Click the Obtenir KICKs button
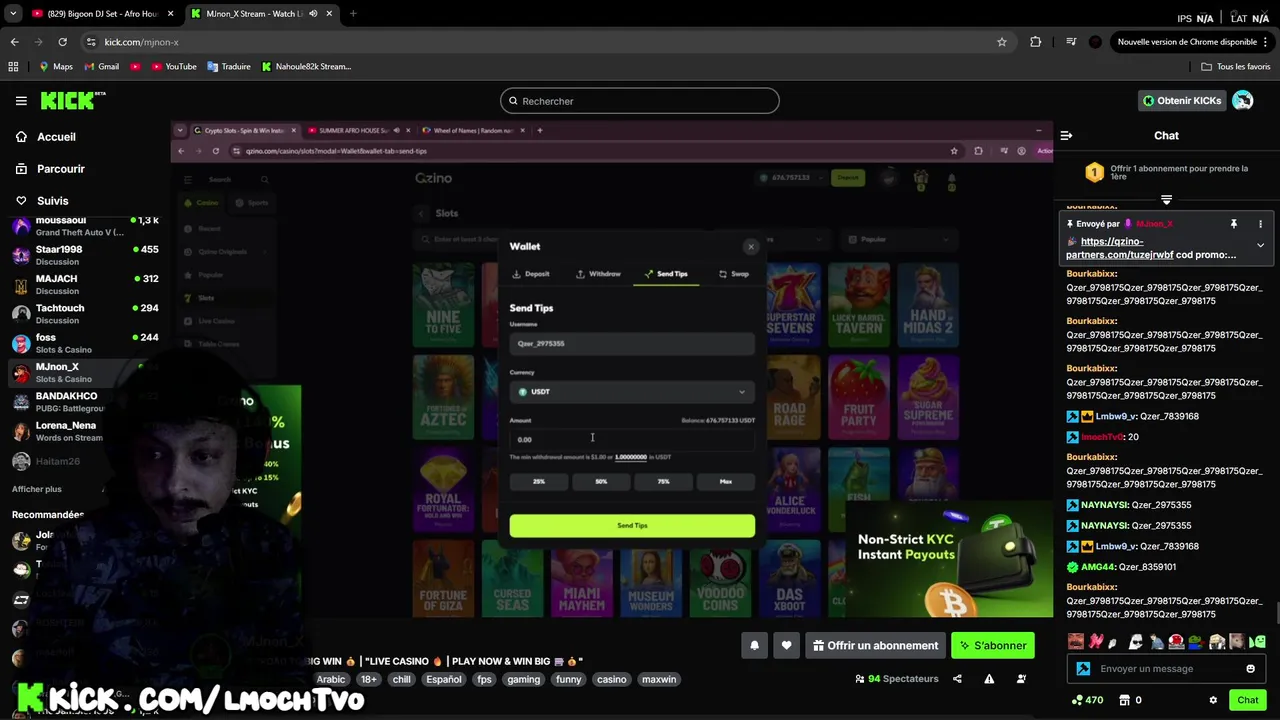This screenshot has height=720, width=1280. pyautogui.click(x=1182, y=101)
